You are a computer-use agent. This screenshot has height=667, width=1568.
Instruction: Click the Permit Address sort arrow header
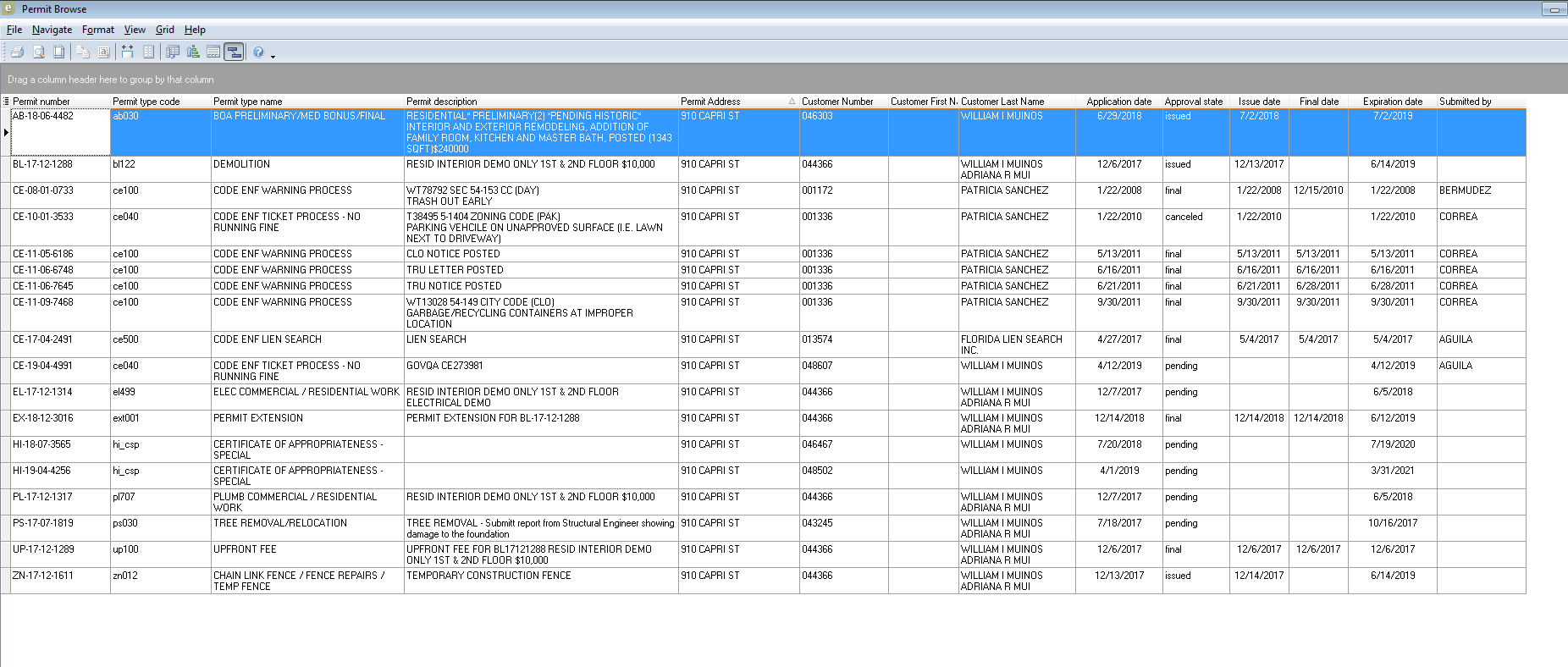[792, 102]
